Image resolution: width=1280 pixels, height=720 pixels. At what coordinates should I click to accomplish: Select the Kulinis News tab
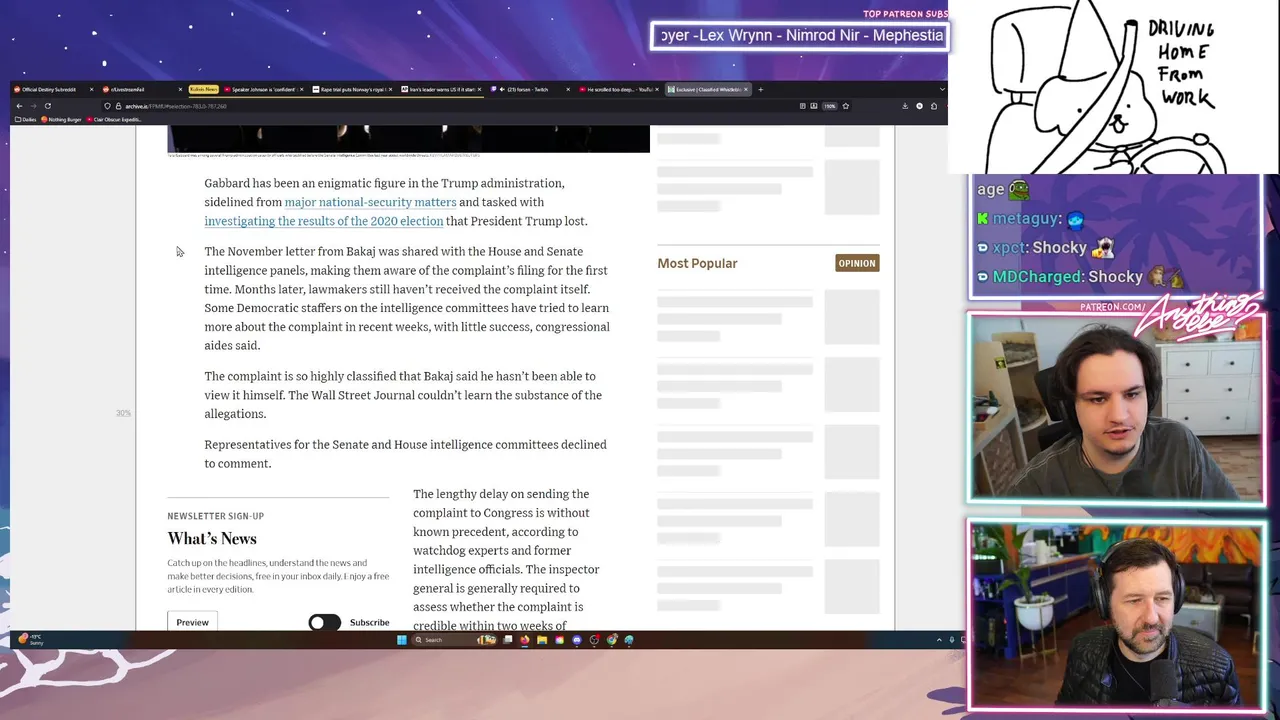click(204, 89)
